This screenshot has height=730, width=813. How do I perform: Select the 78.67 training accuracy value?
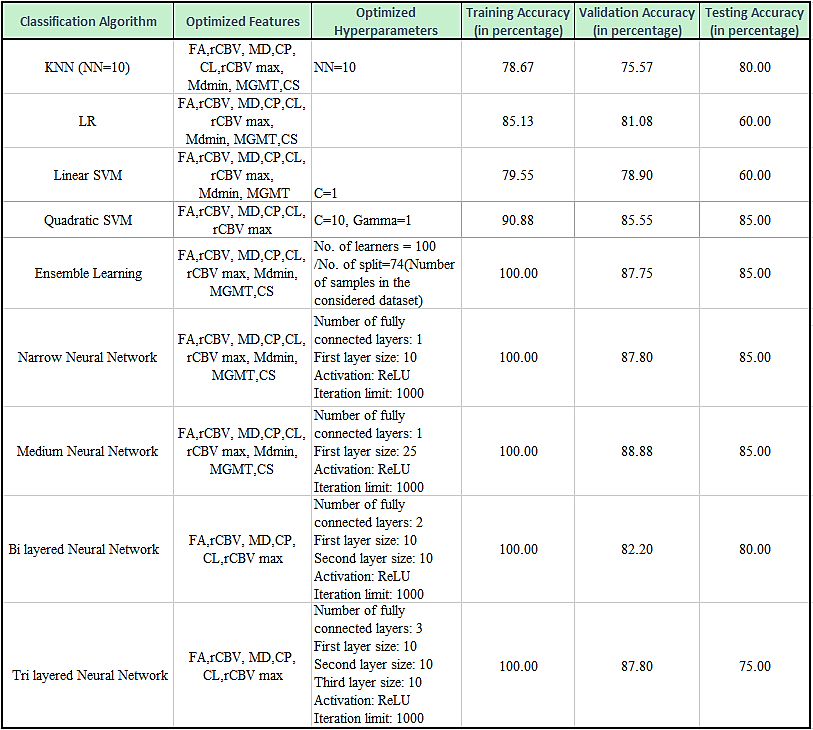point(517,66)
